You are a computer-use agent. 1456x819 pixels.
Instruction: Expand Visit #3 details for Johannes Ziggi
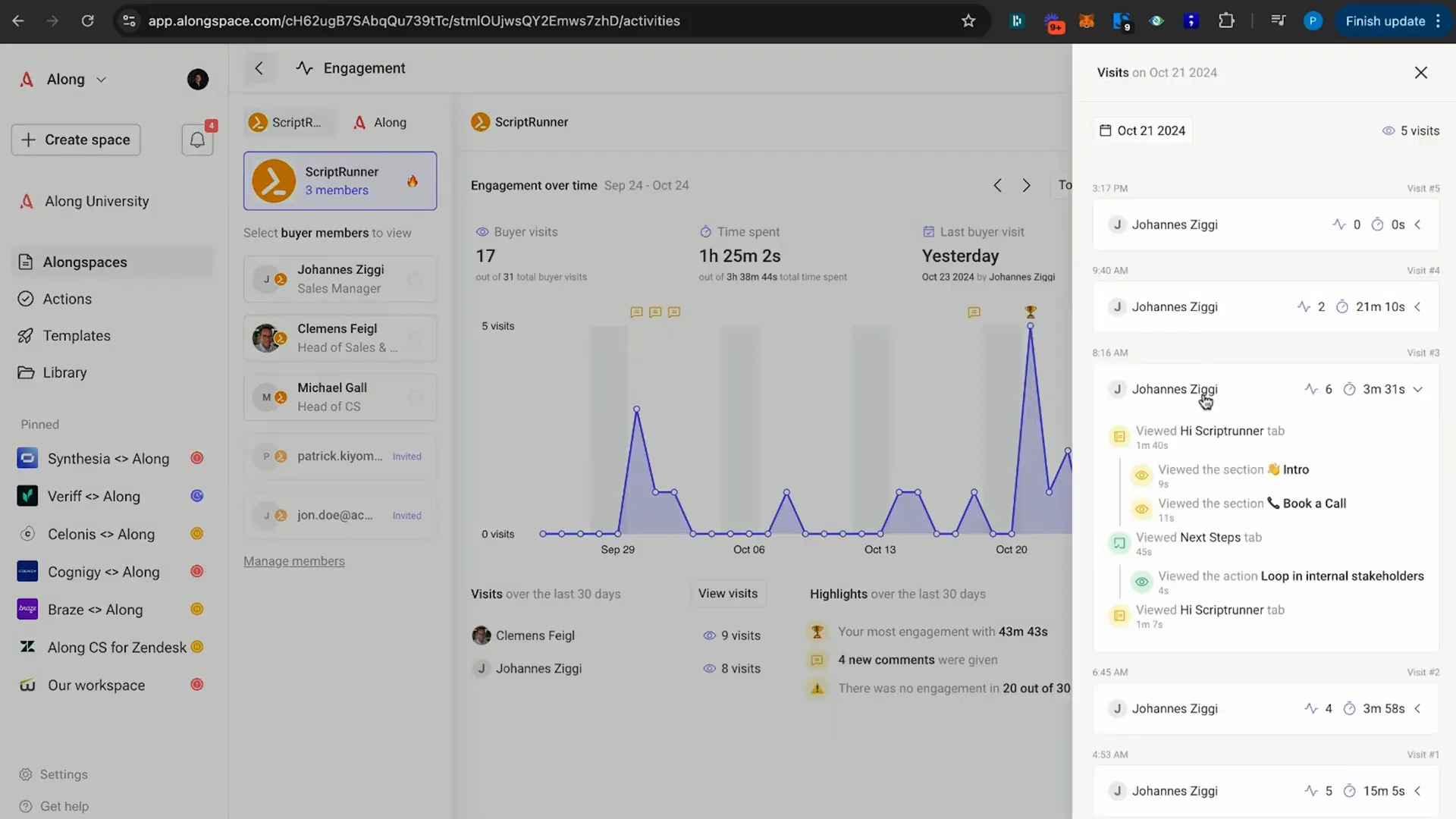point(1418,389)
